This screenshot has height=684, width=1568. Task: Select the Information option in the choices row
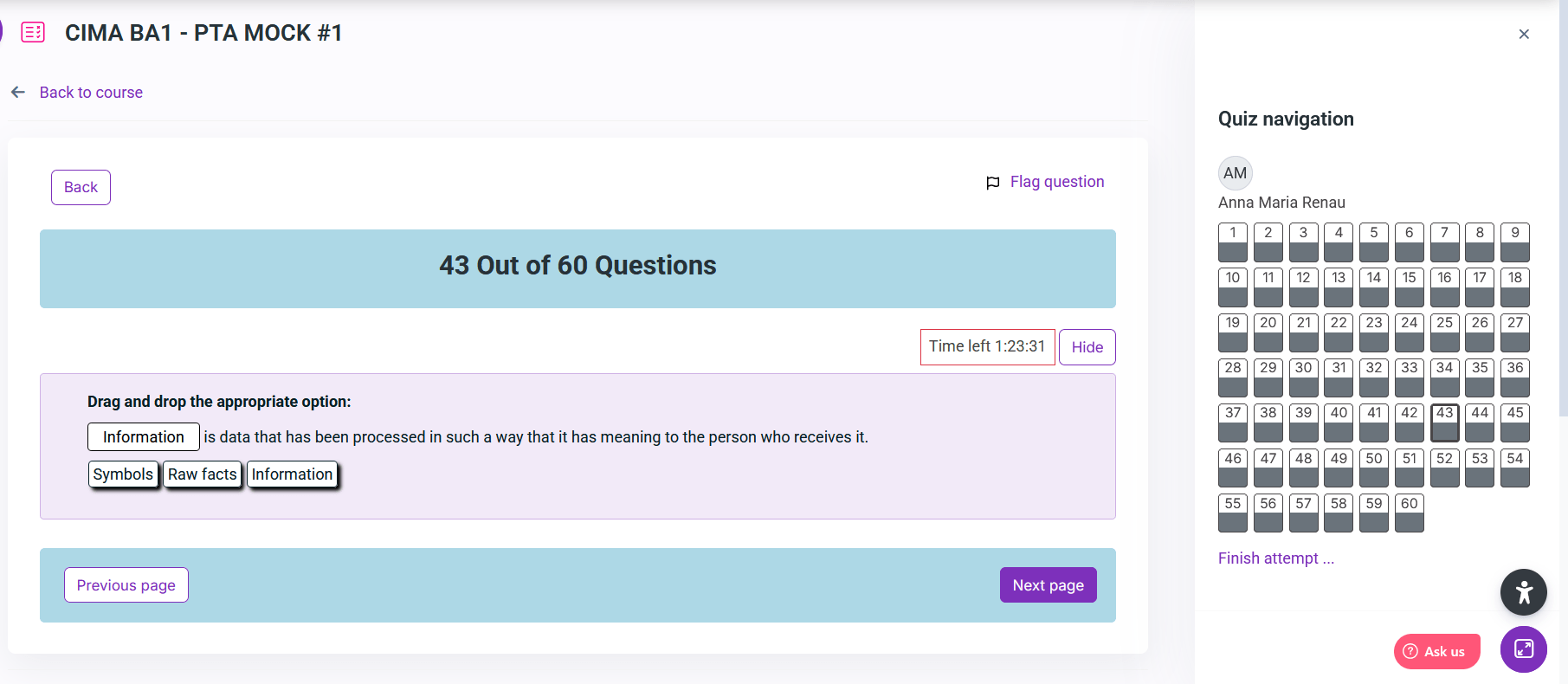pyautogui.click(x=292, y=474)
